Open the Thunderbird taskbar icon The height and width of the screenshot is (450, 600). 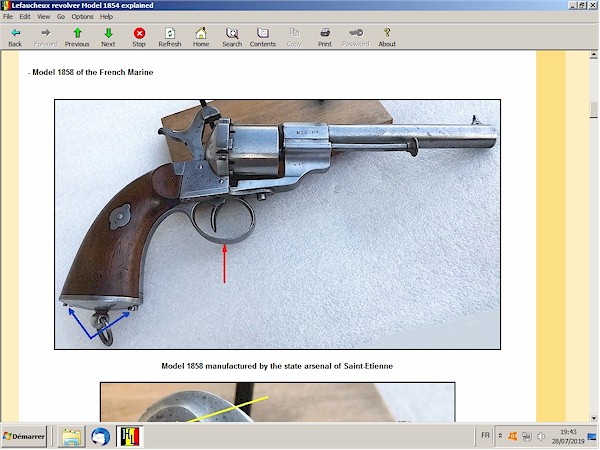[101, 437]
